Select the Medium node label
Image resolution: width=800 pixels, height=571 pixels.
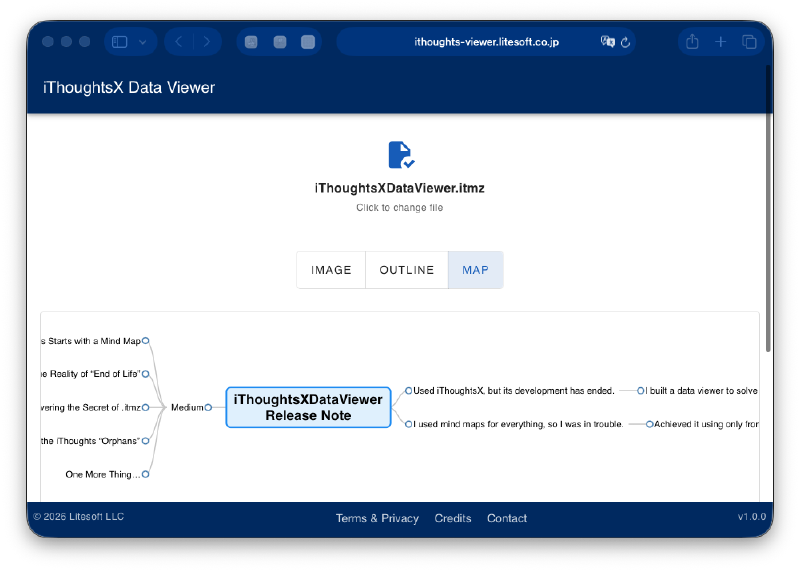coord(187,407)
